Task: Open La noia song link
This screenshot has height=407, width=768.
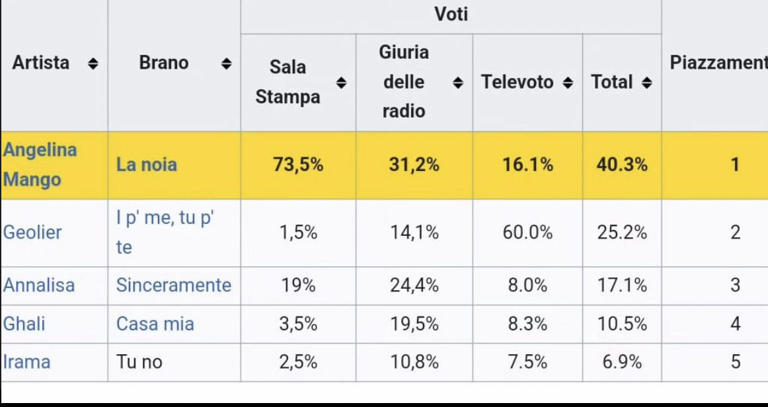Action: [x=146, y=165]
